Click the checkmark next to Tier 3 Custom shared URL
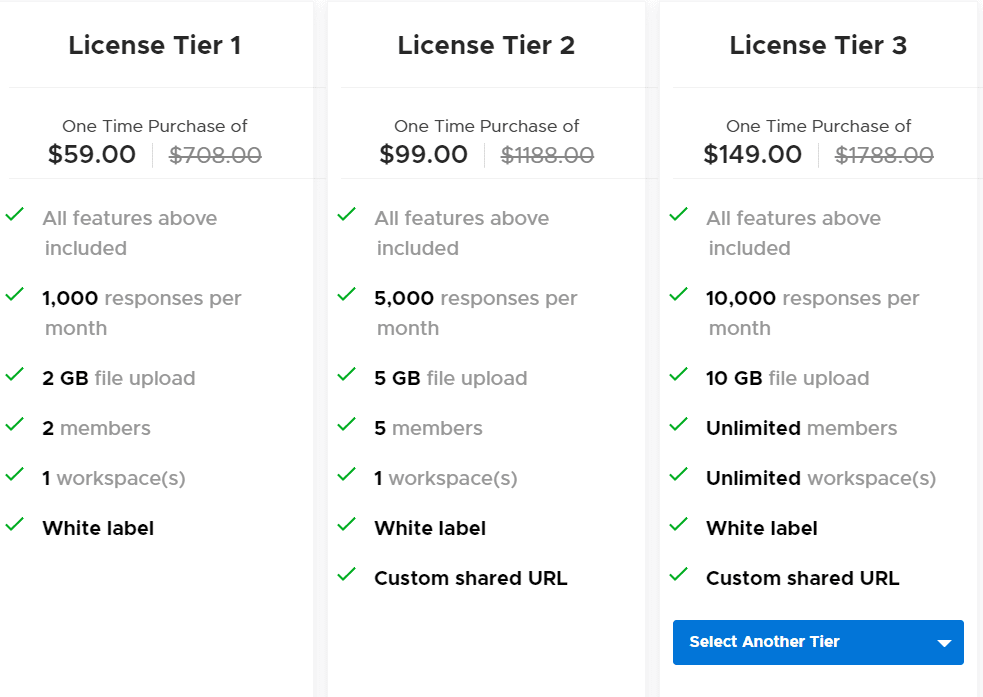The height and width of the screenshot is (697, 983). [679, 576]
